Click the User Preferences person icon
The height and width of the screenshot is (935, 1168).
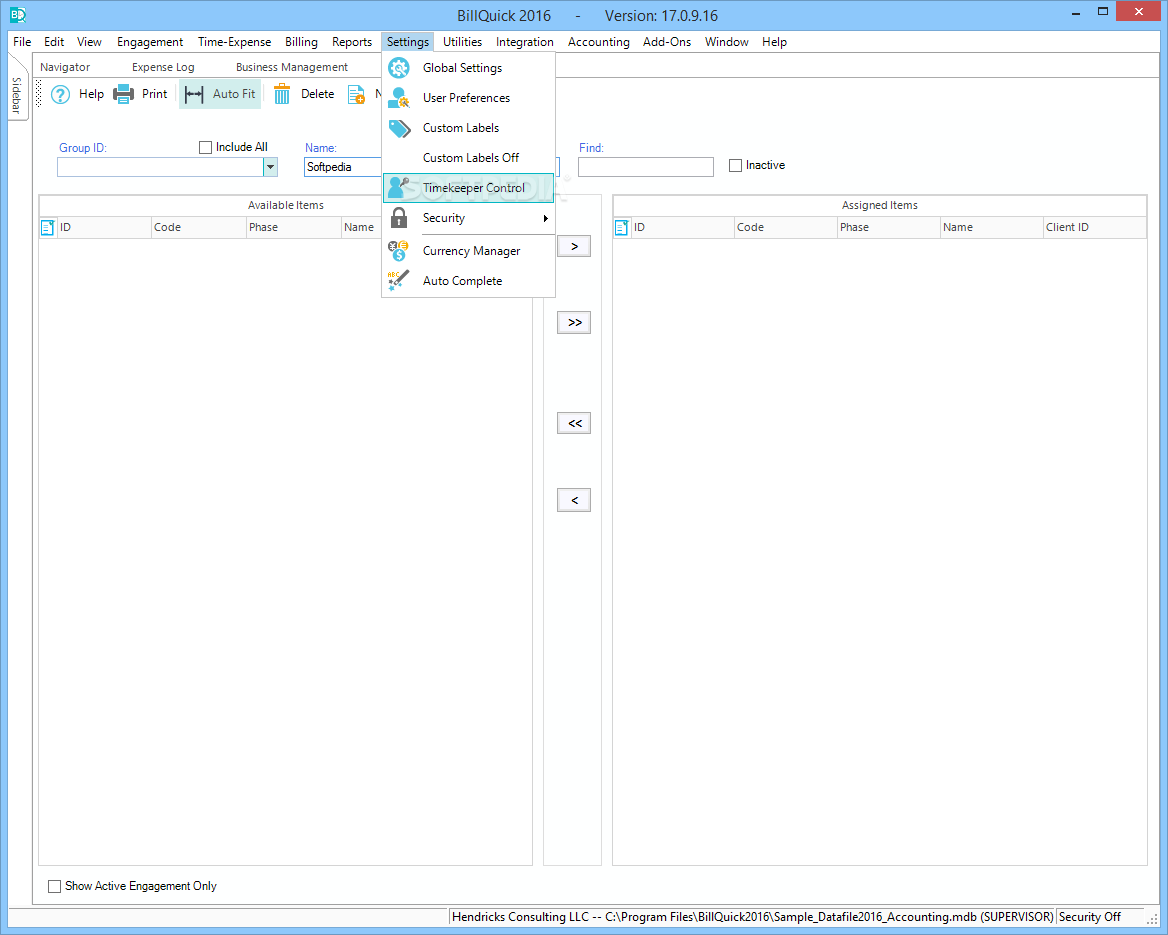(x=399, y=98)
